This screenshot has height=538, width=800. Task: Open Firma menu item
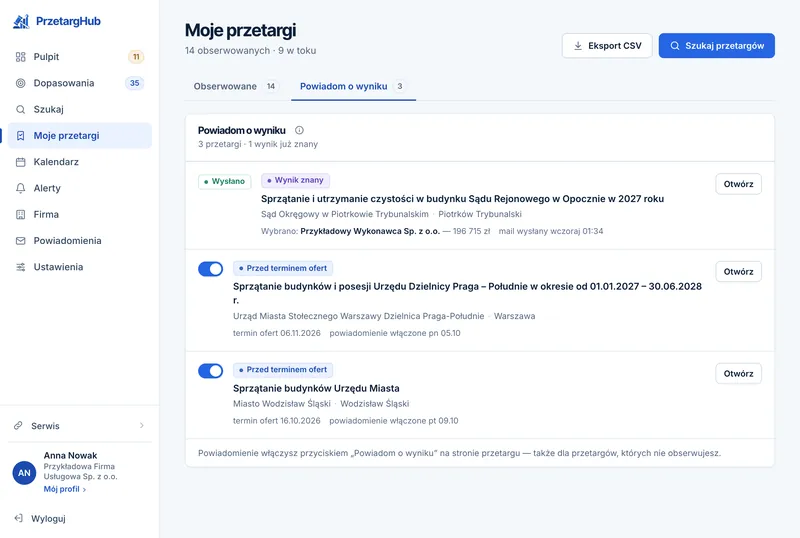(x=80, y=214)
